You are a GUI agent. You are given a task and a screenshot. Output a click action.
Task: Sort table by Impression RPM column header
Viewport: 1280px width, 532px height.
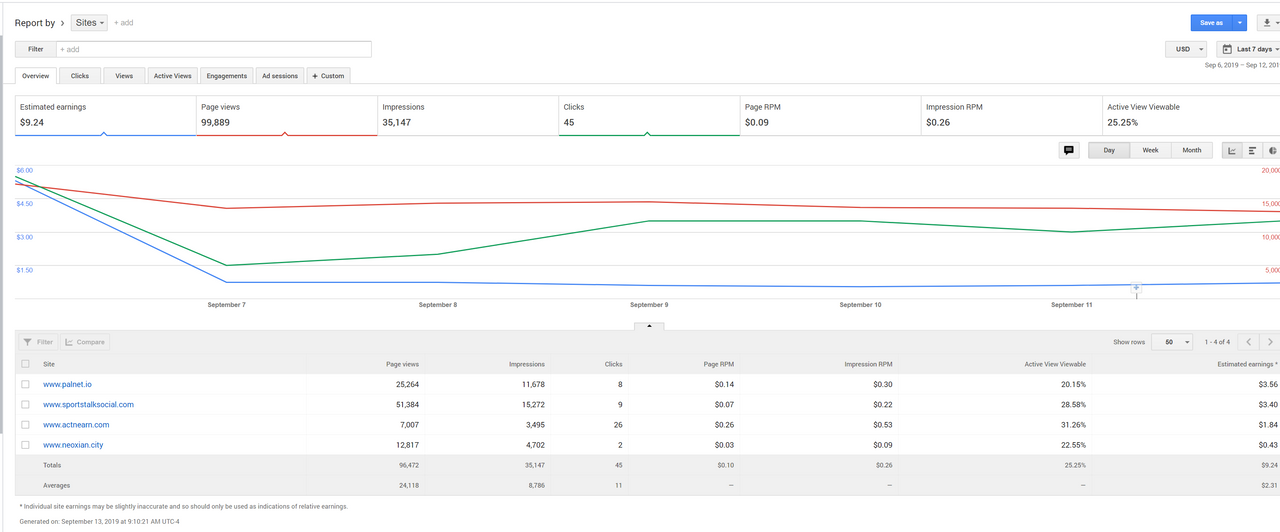tap(870, 364)
